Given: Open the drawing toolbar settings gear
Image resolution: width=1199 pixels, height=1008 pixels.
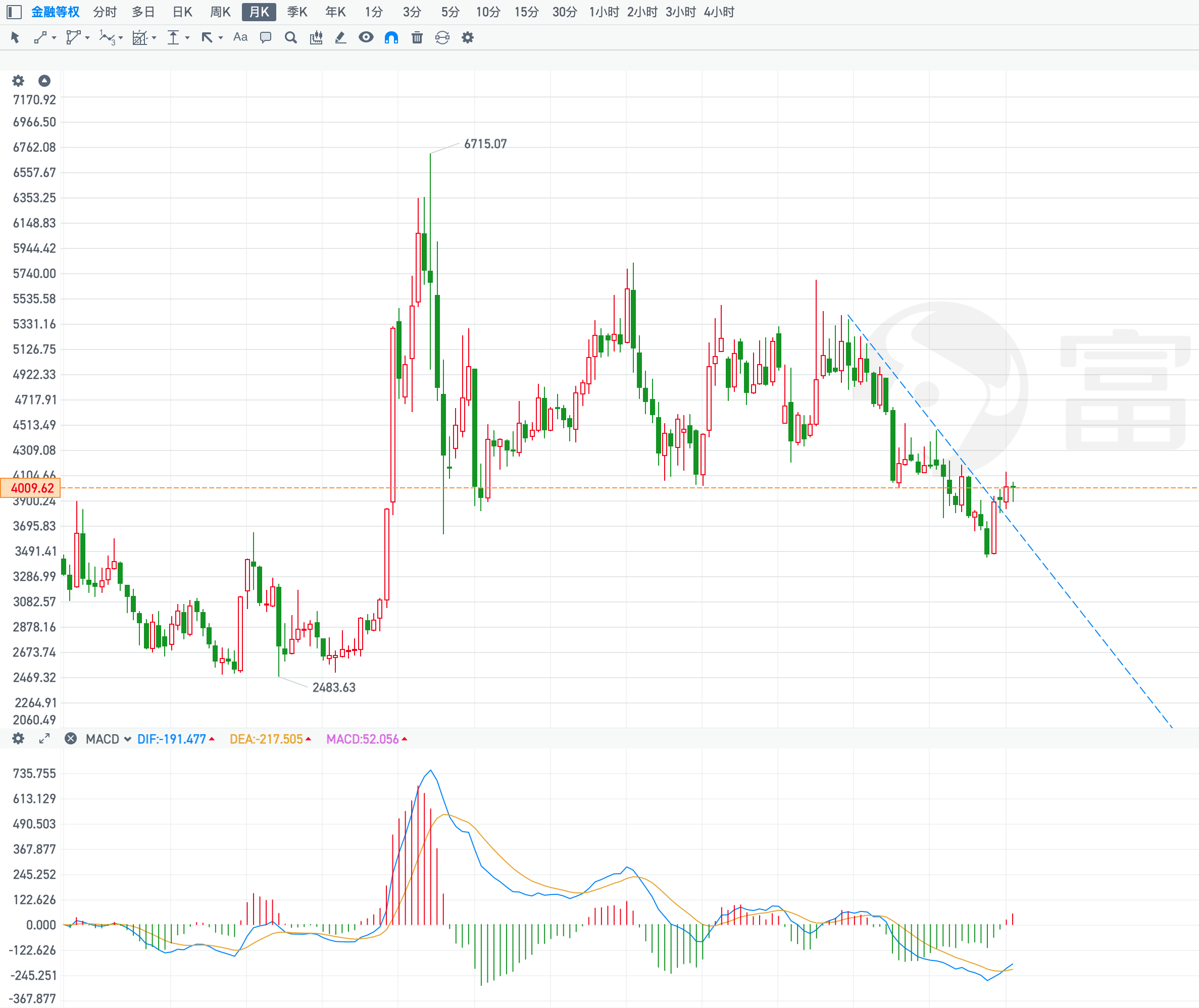Looking at the screenshot, I should click(x=468, y=38).
